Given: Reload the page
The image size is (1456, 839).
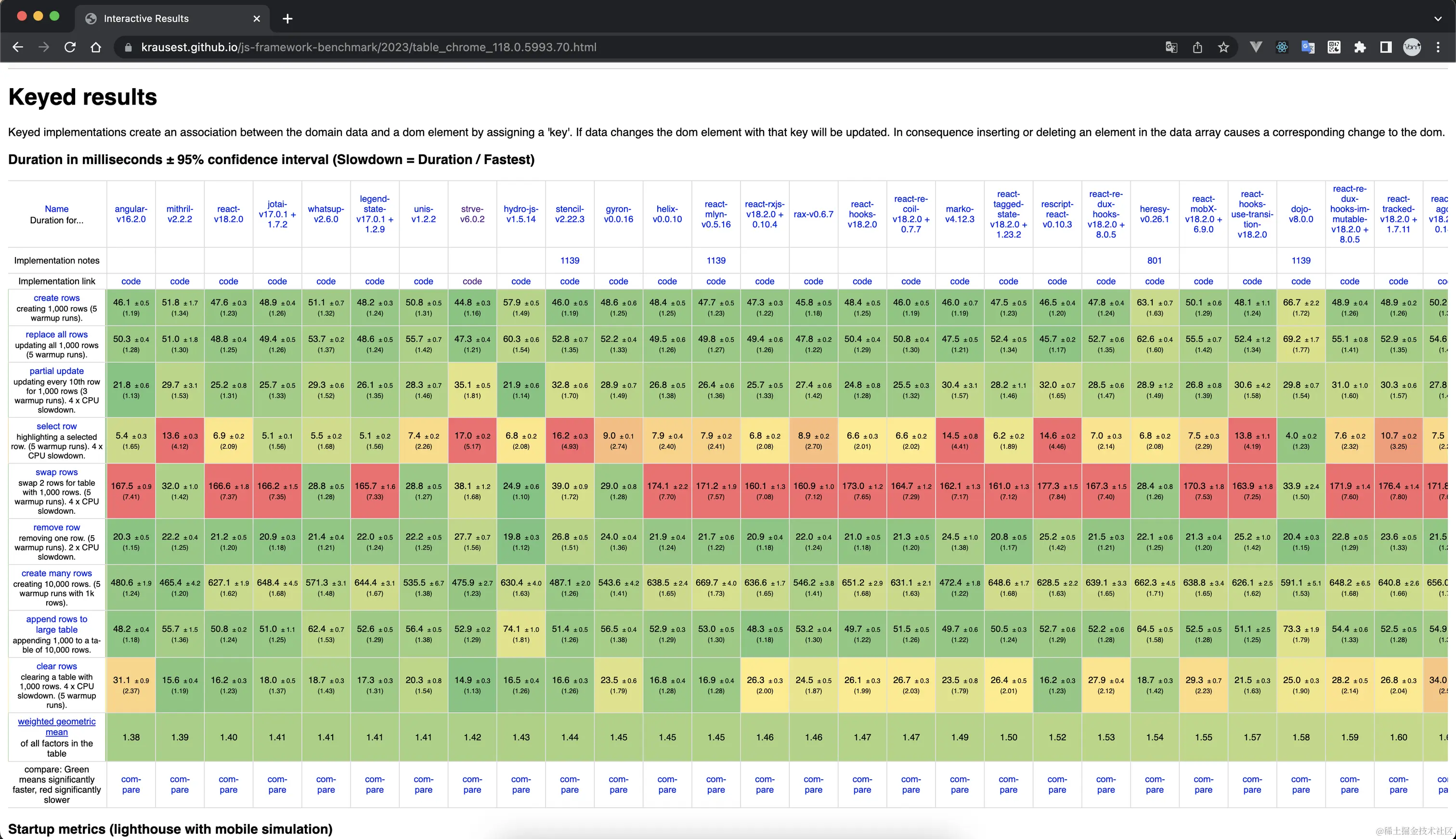Looking at the screenshot, I should click(70, 47).
